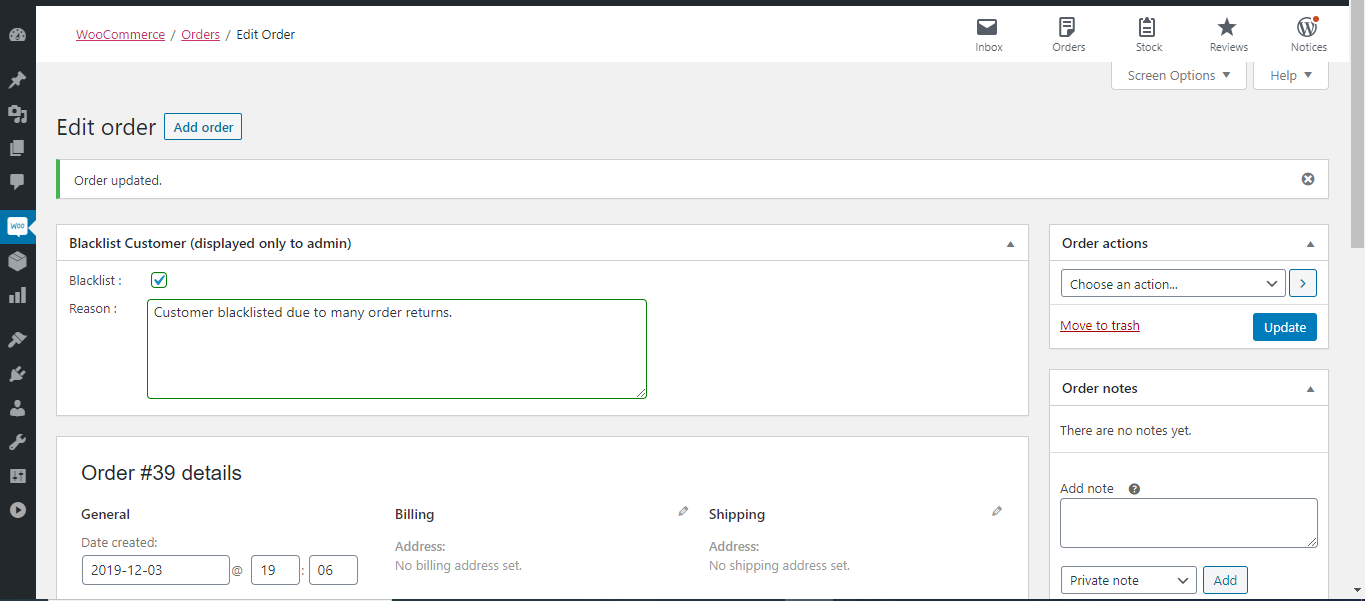This screenshot has height=601, width=1365.
Task: Click the 'There are no notes yet.' text
Action: click(x=1126, y=431)
